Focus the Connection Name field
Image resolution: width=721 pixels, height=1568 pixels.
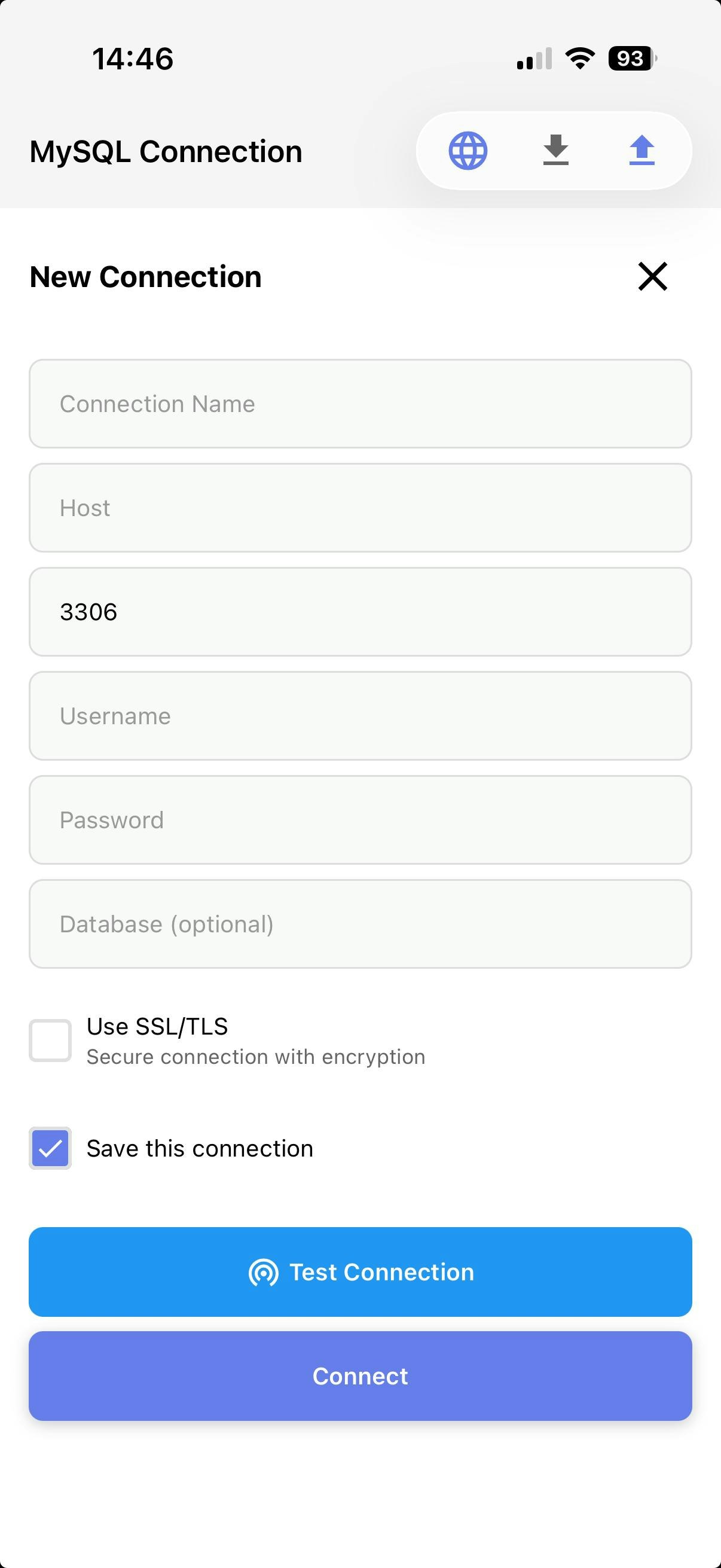pyautogui.click(x=360, y=404)
